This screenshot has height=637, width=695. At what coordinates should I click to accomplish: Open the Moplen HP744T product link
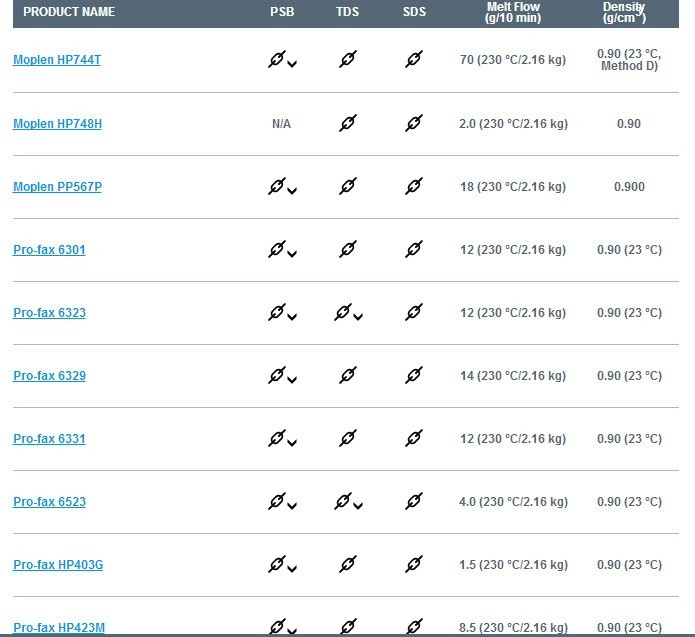pyautogui.click(x=57, y=60)
